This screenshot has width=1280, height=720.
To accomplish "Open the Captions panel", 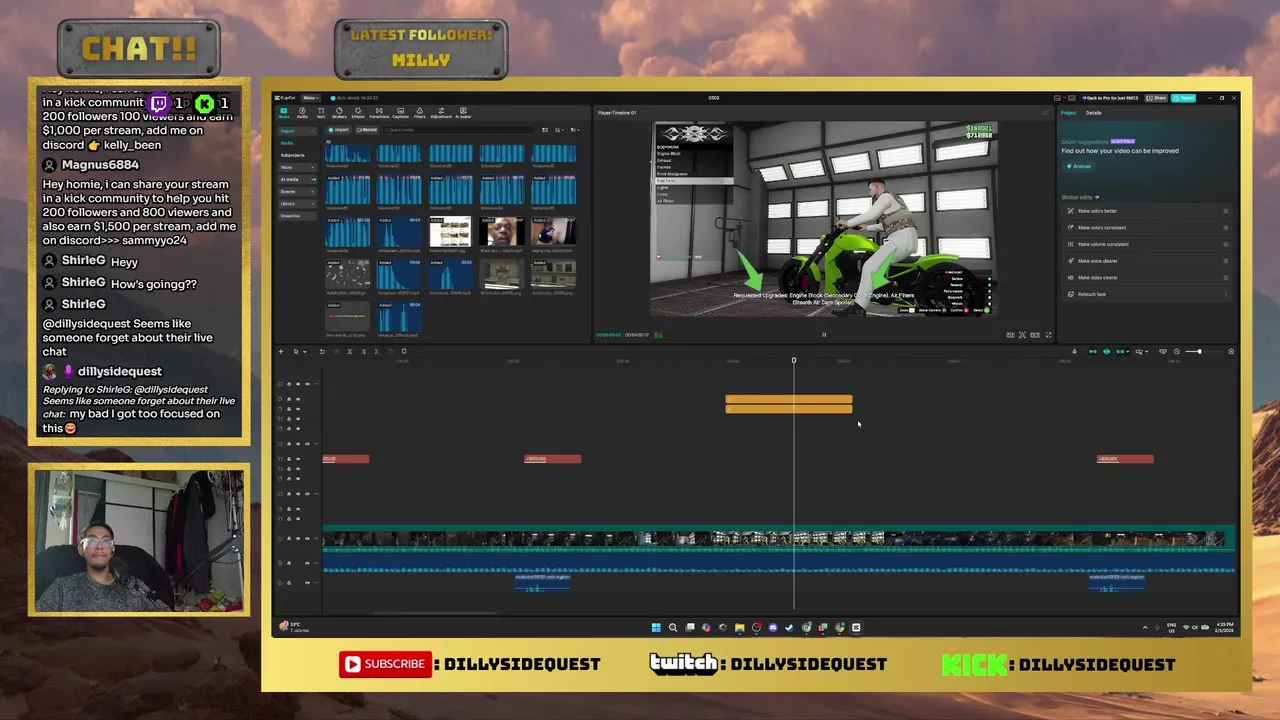I will click(x=400, y=113).
